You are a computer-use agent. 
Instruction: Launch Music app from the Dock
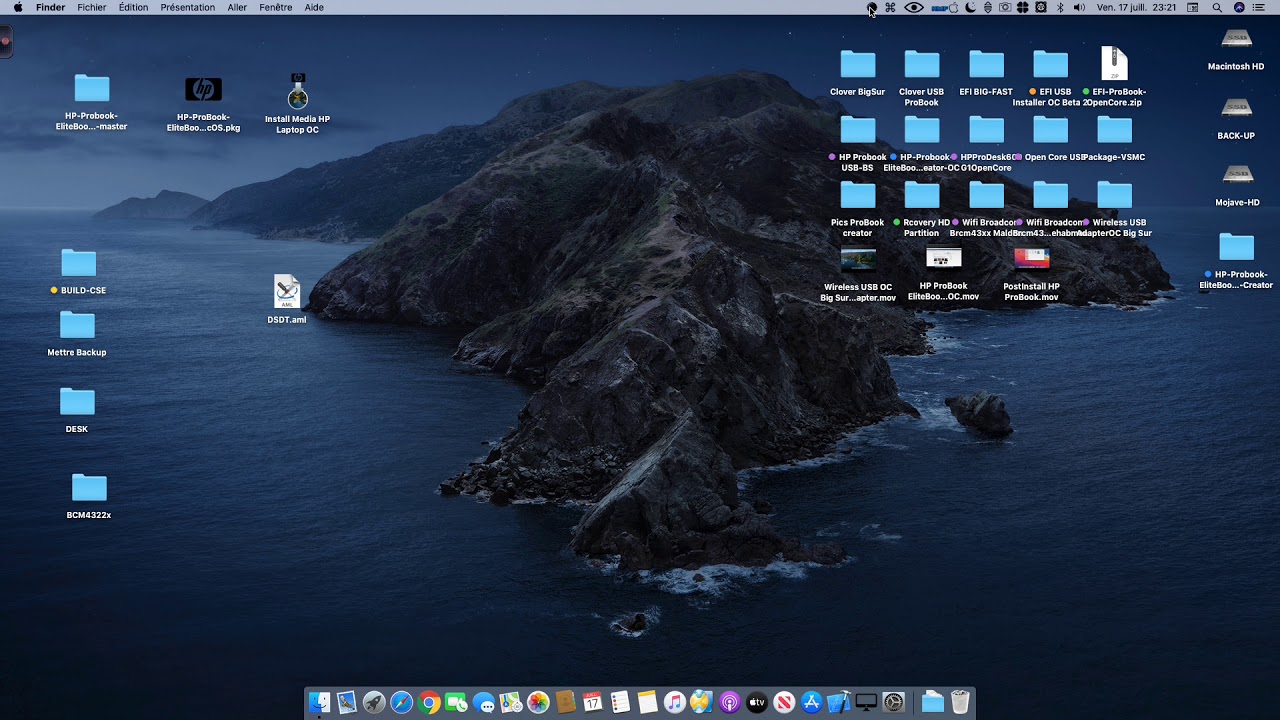(675, 702)
